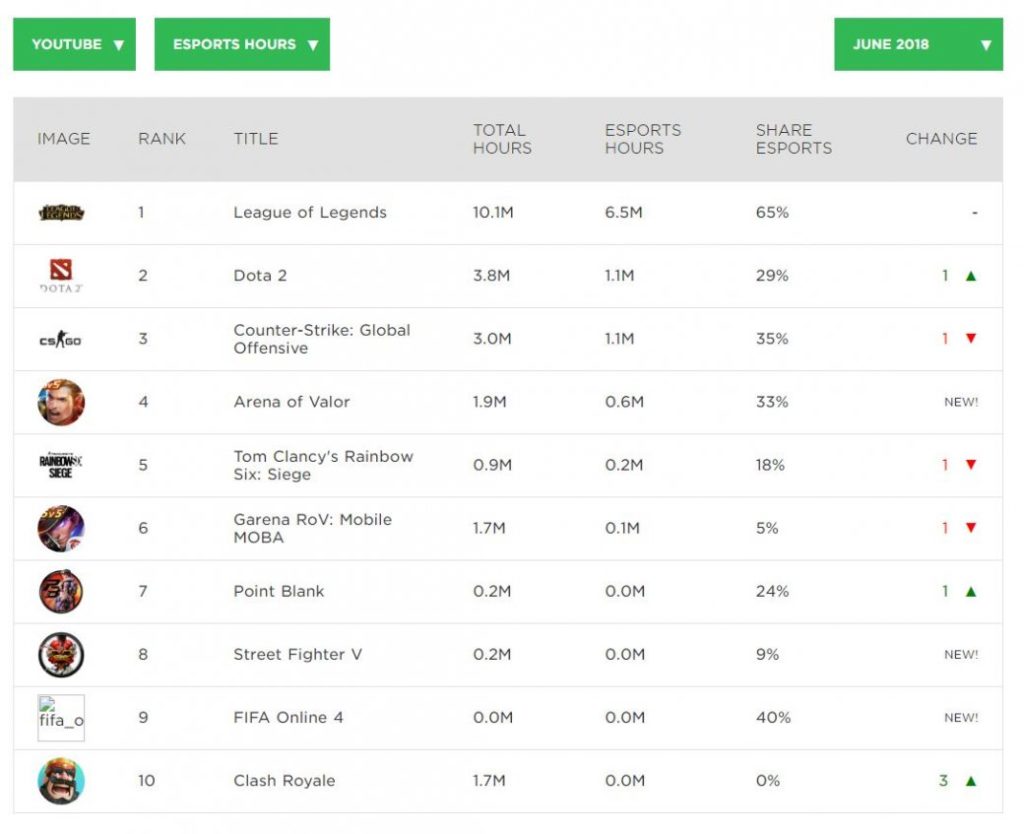Click the CS:GO logo icon
This screenshot has width=1024, height=834.
[61, 339]
